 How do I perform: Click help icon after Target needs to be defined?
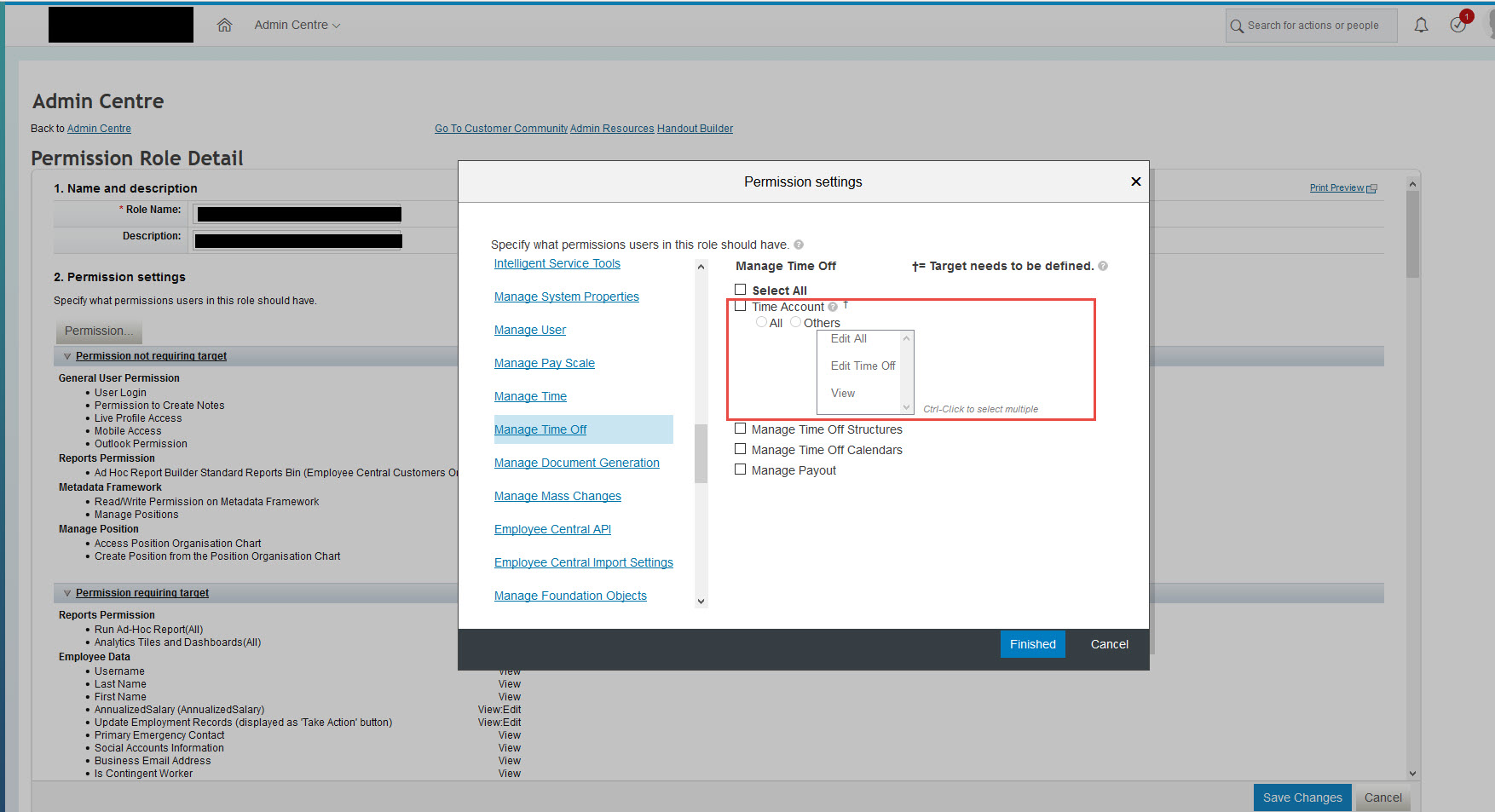(x=1103, y=266)
